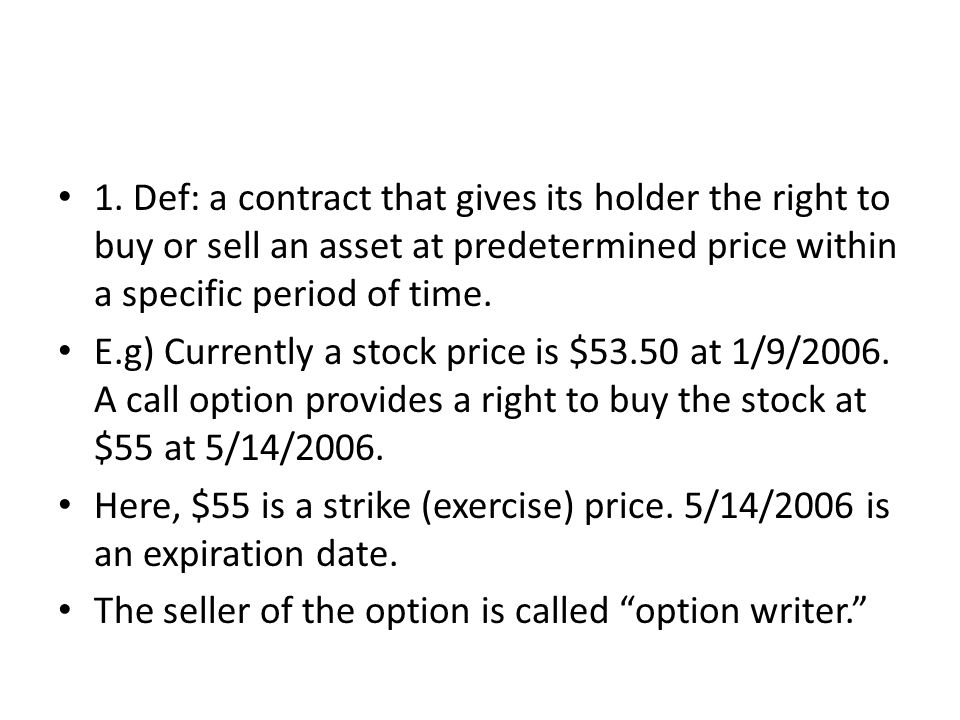Click the first bullet point marker
This screenshot has height=720, width=960.
click(65, 198)
